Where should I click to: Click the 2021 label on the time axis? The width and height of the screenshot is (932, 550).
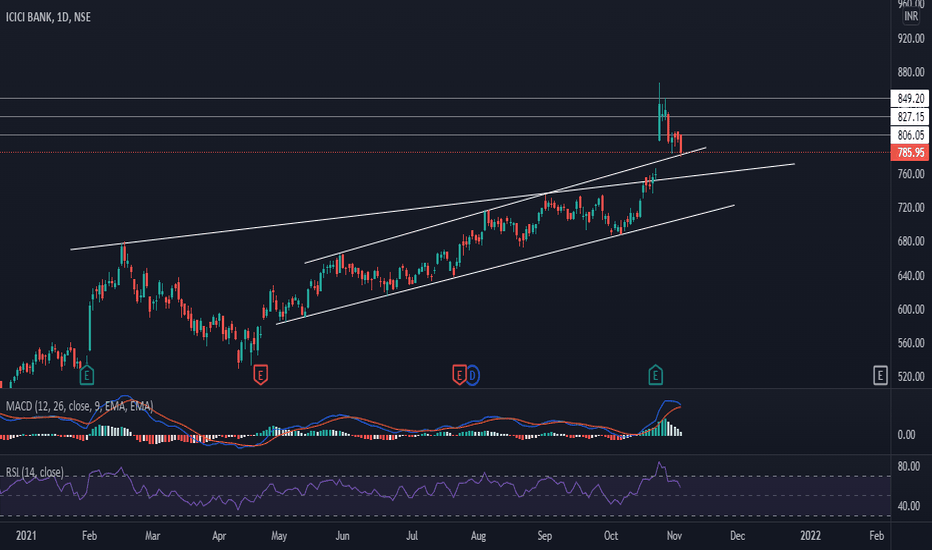tap(26, 536)
